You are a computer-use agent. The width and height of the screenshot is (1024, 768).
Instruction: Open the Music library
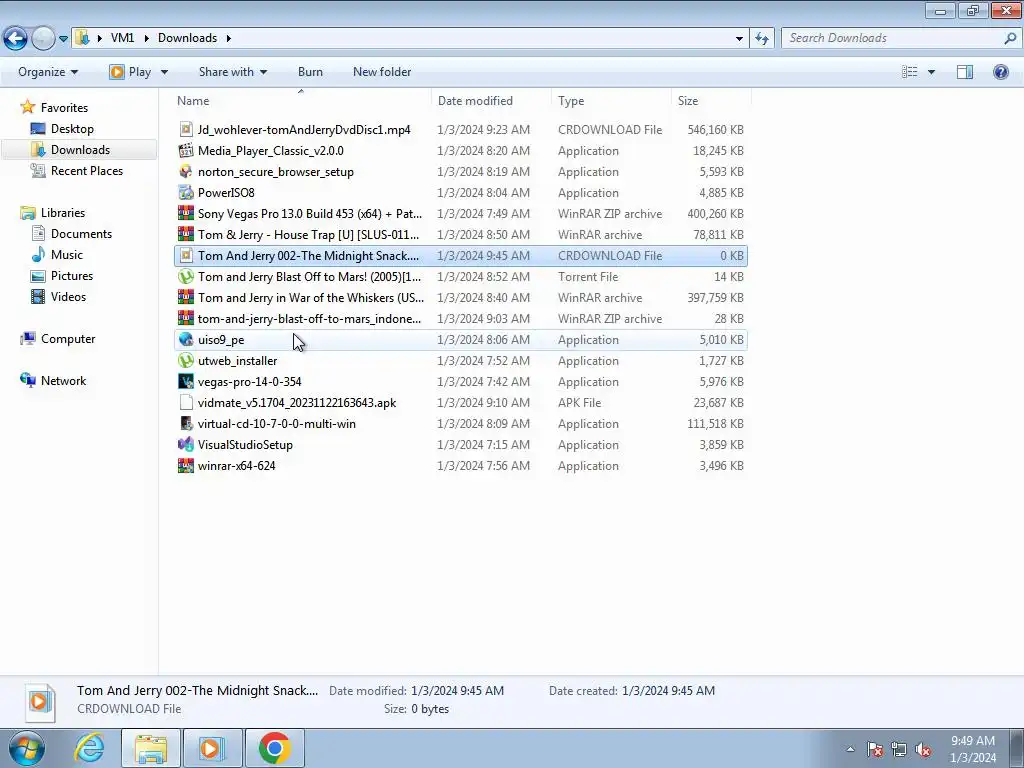57,255
